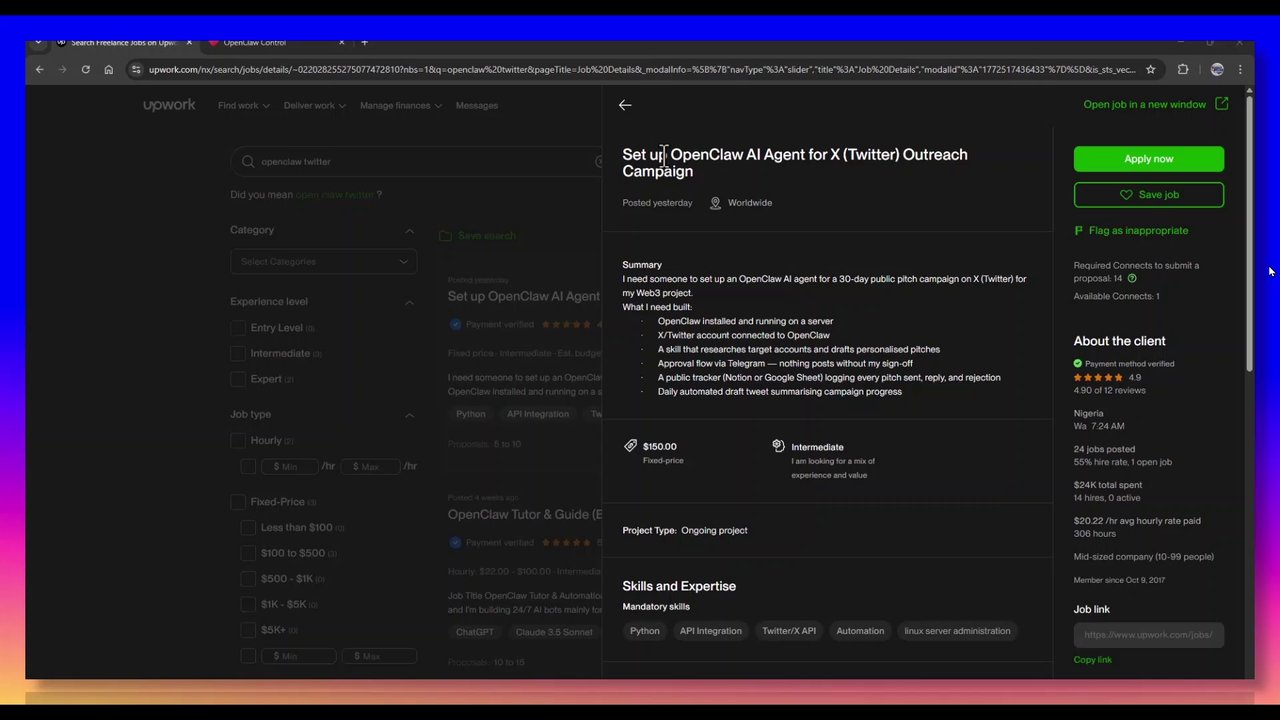Tick the Less than $100 checkbox
Screen dimensions: 1280x720
(248, 528)
